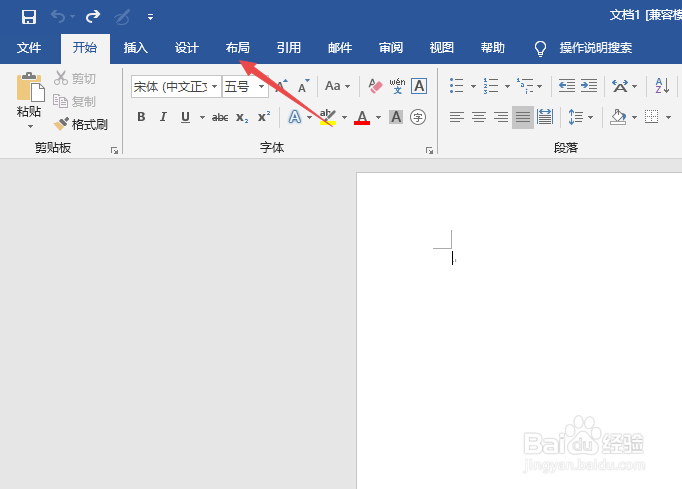Open the 字体 dialog launcher
Viewport: 682px width, 489px height.
click(x=429, y=151)
